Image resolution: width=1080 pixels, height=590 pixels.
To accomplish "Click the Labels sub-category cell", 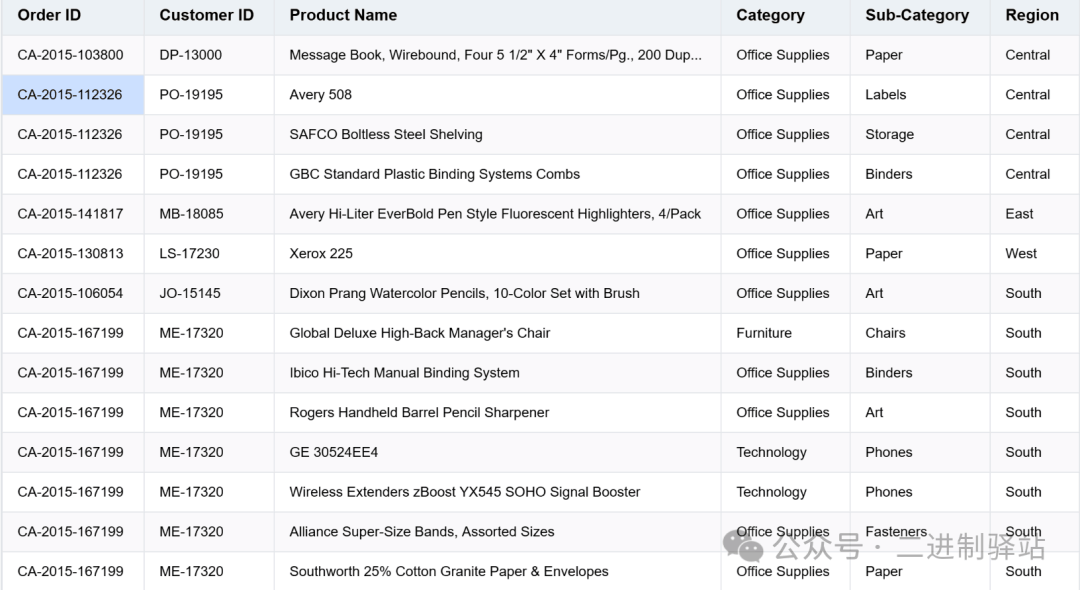I will point(885,95).
